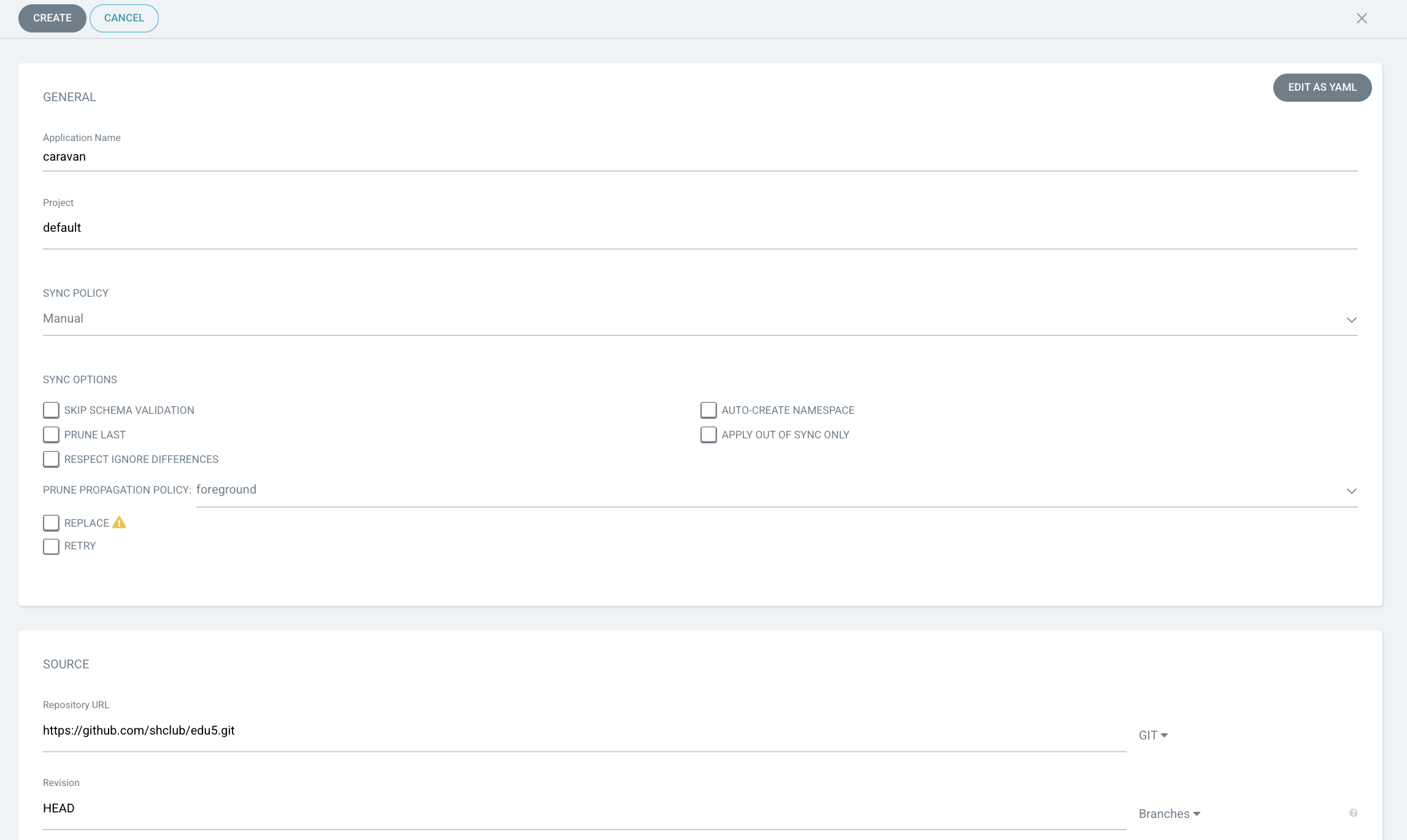Screen dimensions: 1407x840
Task: Click the Prune Propagation Policy chevron
Action: (1351, 491)
